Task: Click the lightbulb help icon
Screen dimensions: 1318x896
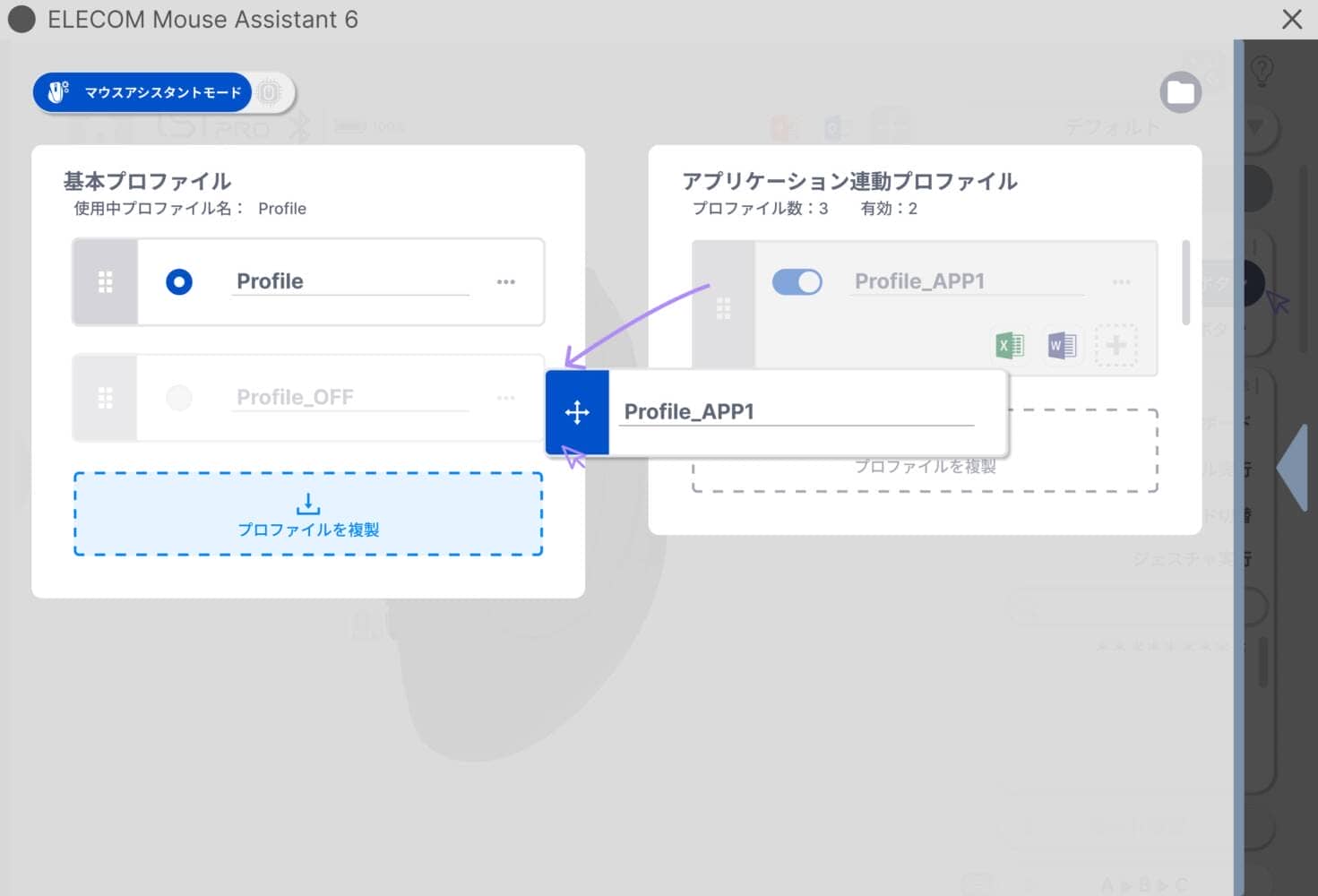Action: (1262, 70)
